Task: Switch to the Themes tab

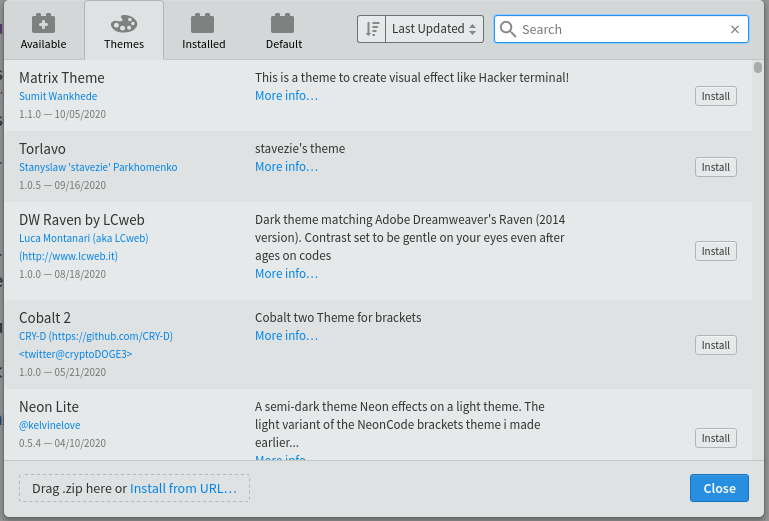Action: (124, 31)
